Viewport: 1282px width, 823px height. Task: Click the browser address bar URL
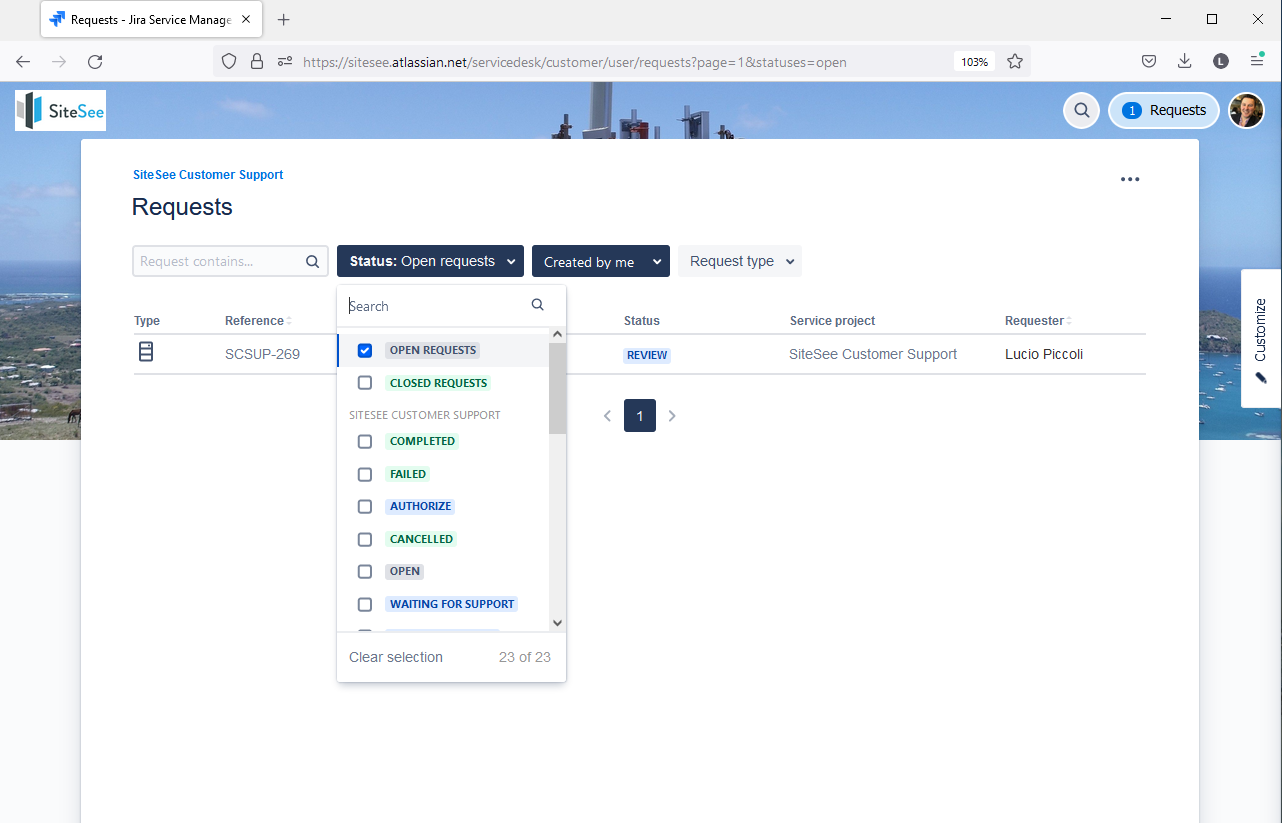tap(575, 62)
